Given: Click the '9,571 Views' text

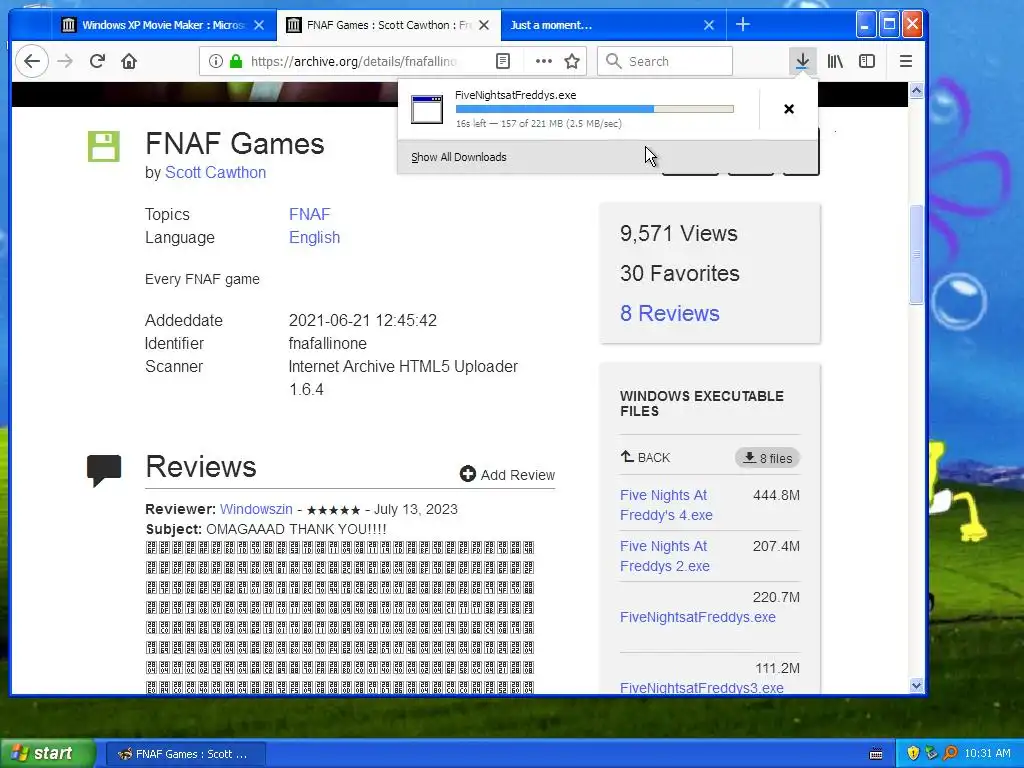Looking at the screenshot, I should coord(679,234).
